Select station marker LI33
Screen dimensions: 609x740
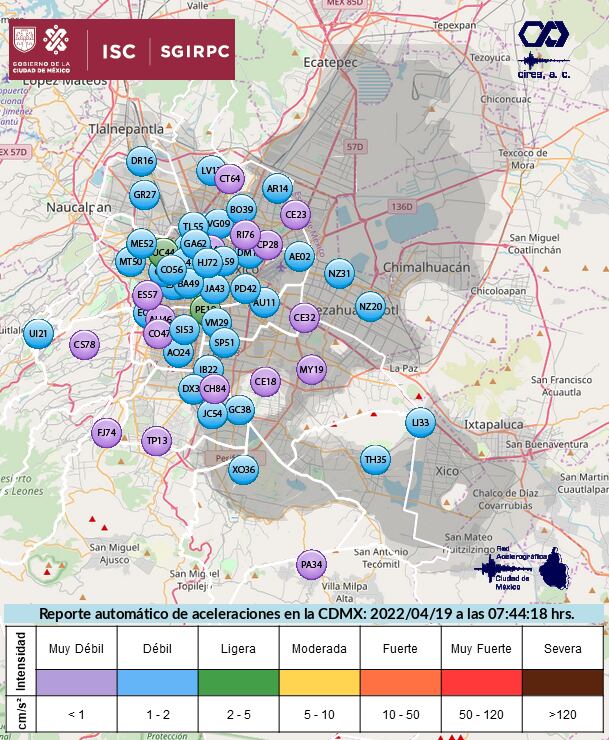pos(420,423)
